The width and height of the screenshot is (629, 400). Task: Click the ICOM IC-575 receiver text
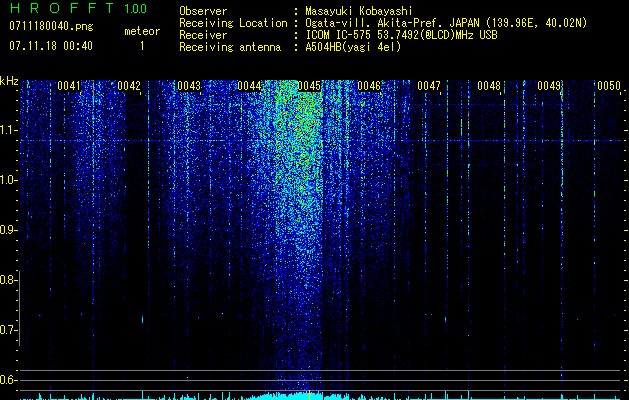(x=401, y=35)
